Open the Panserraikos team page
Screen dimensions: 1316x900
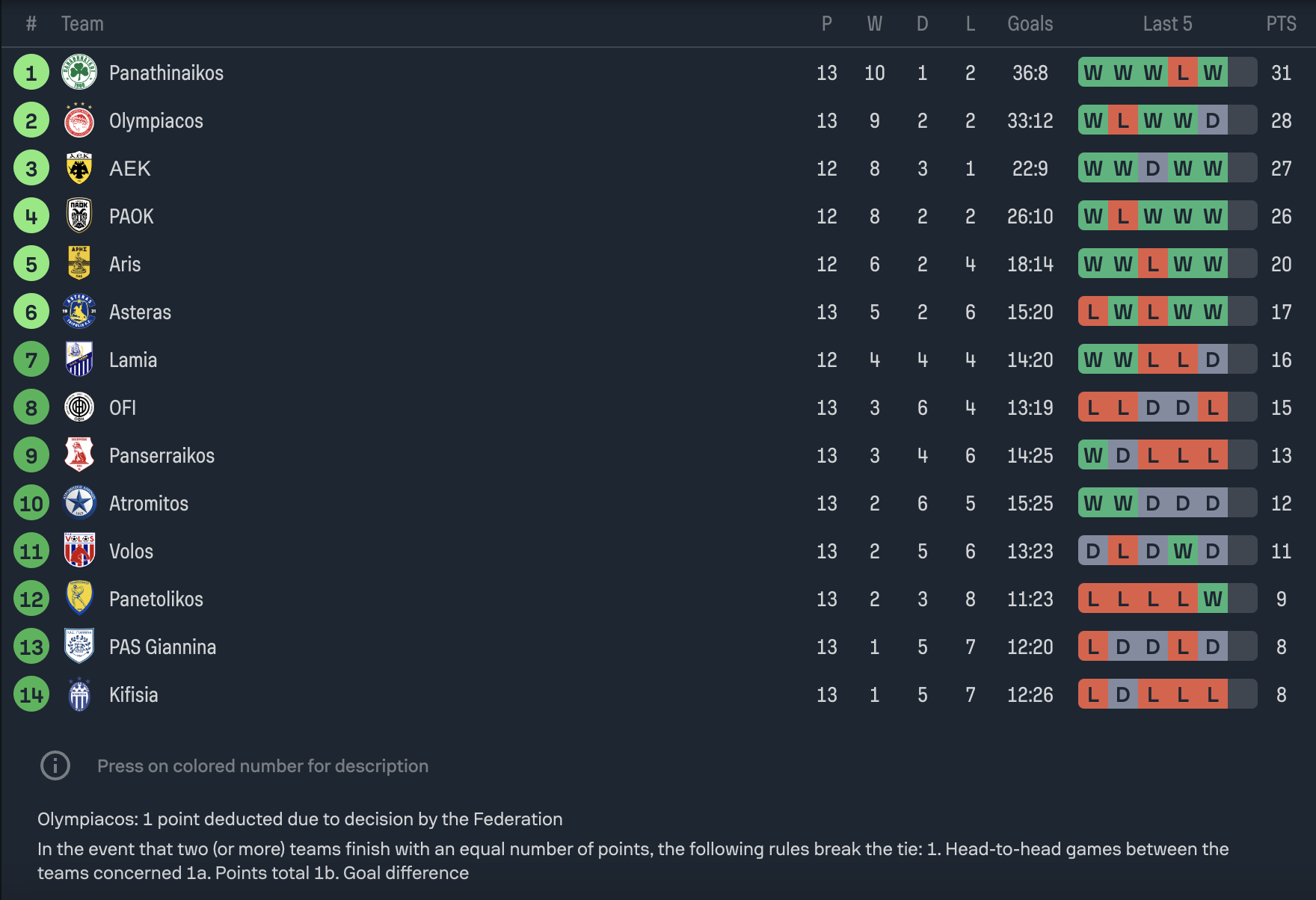162,455
